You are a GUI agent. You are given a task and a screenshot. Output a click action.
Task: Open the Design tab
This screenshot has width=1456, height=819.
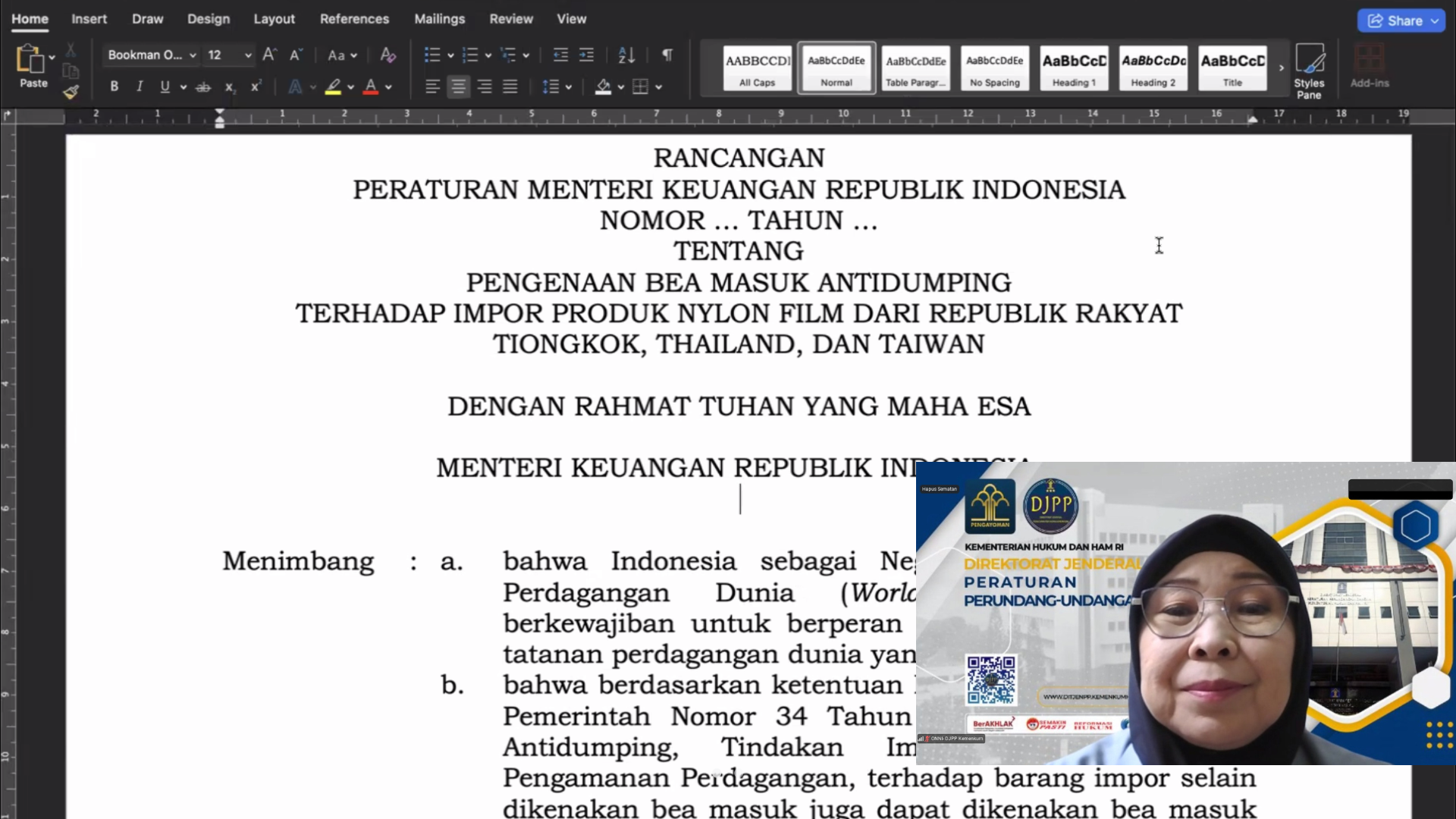point(209,19)
